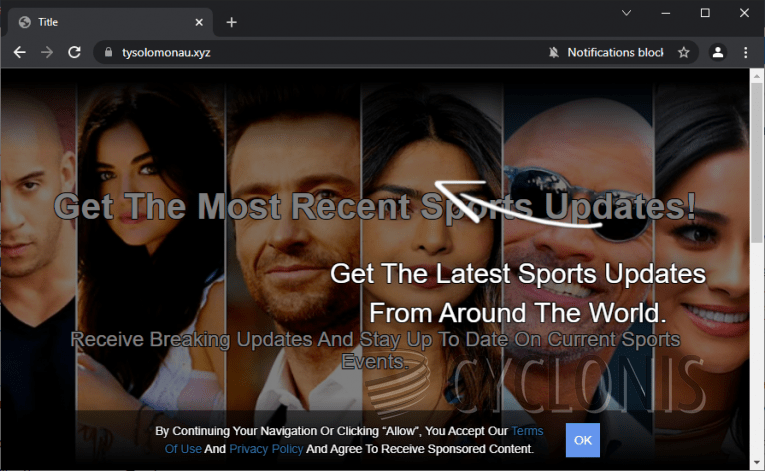This screenshot has width=765, height=471.
Task: Open a new tab with plus button
Action: click(x=232, y=22)
